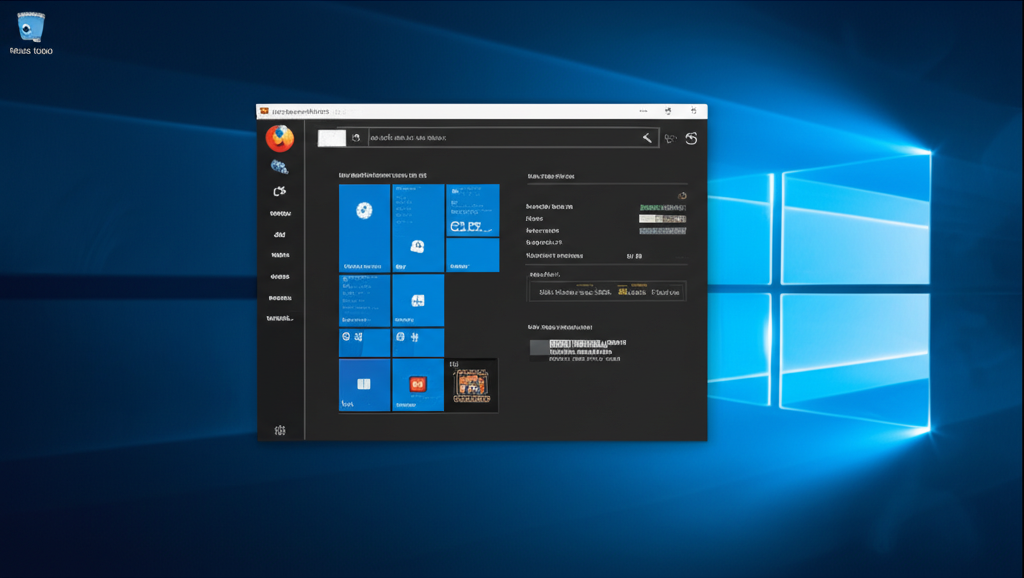Open settings gear at the sidebar bottom
1024x578 pixels.
(x=280, y=430)
